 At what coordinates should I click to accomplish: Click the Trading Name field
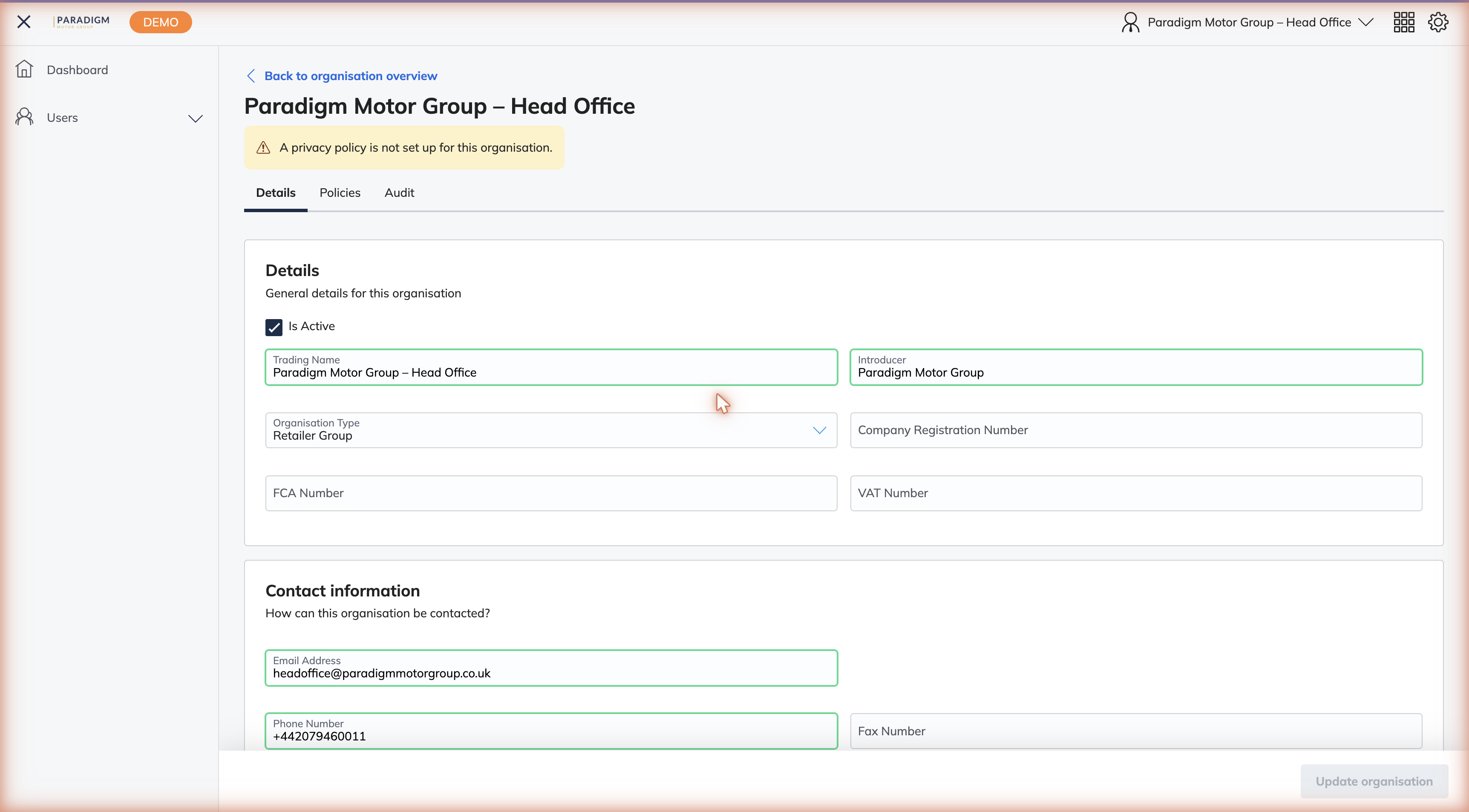551,367
